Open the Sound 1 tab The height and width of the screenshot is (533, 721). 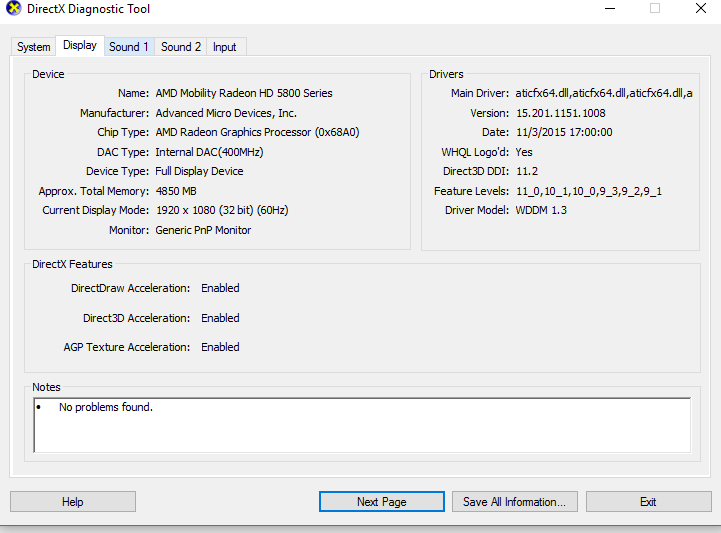(x=129, y=47)
